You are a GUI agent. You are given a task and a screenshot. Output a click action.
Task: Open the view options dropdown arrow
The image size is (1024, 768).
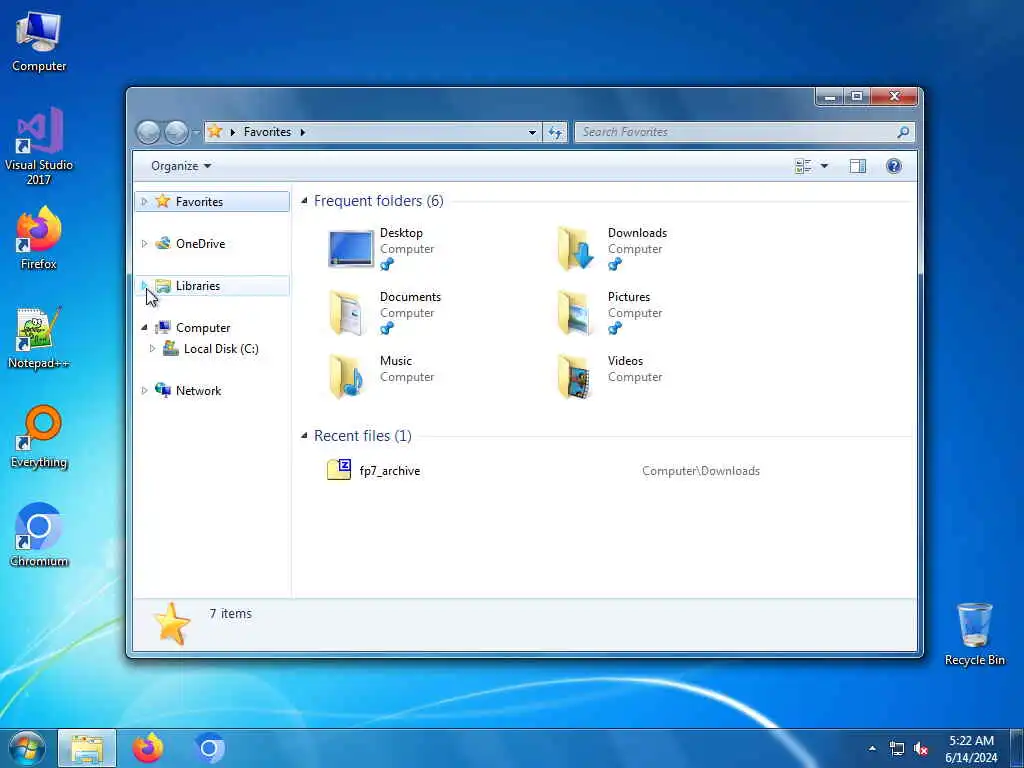824,166
